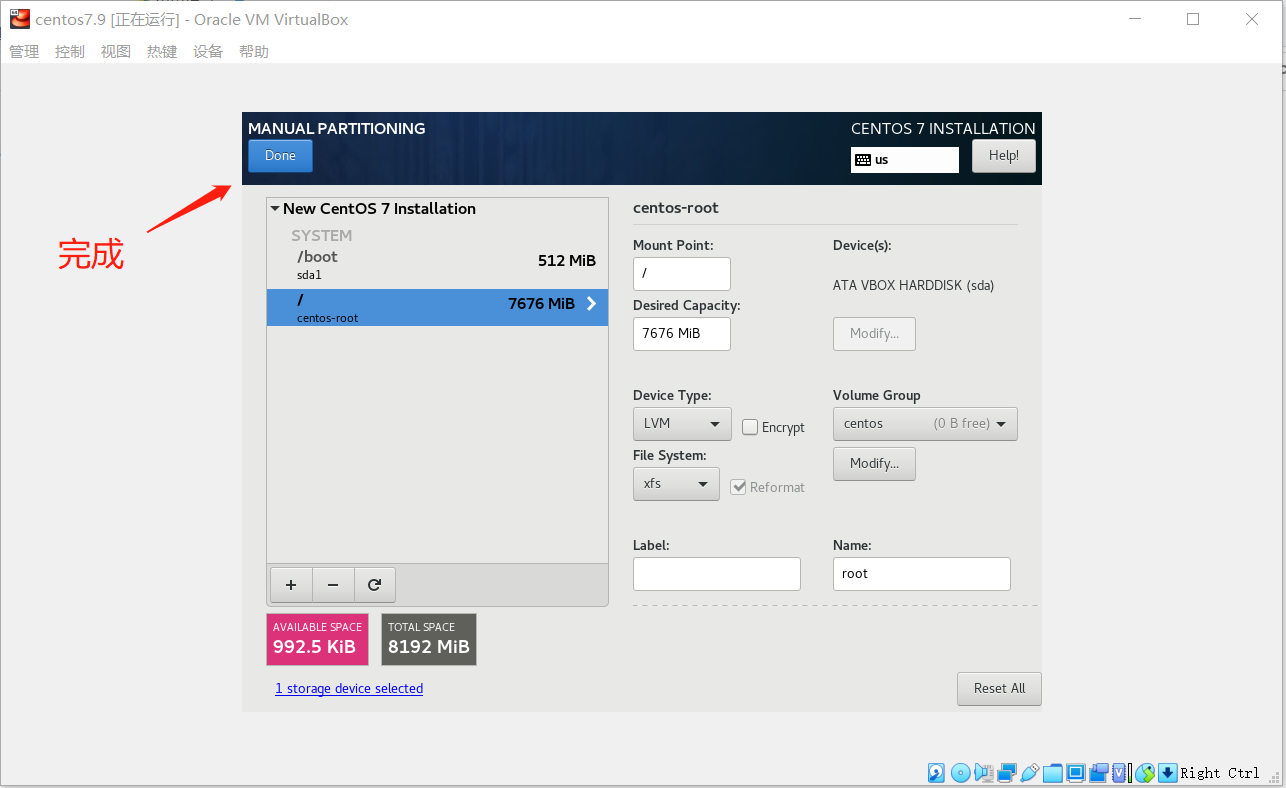Click Modify under Volume Group
Image resolution: width=1286 pixels, height=788 pixels.
874,464
